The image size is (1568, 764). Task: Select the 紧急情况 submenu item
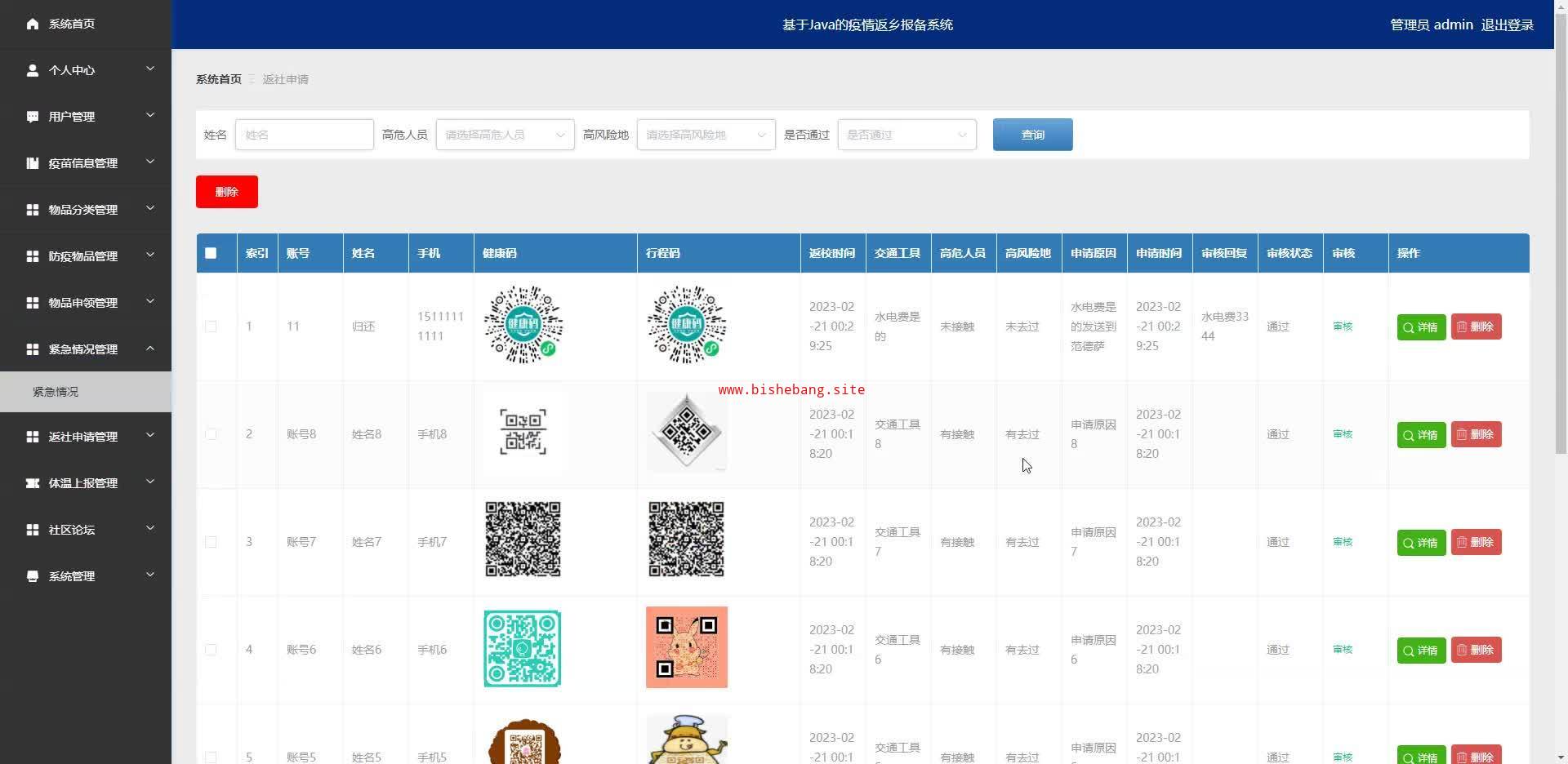pyautogui.click(x=86, y=392)
